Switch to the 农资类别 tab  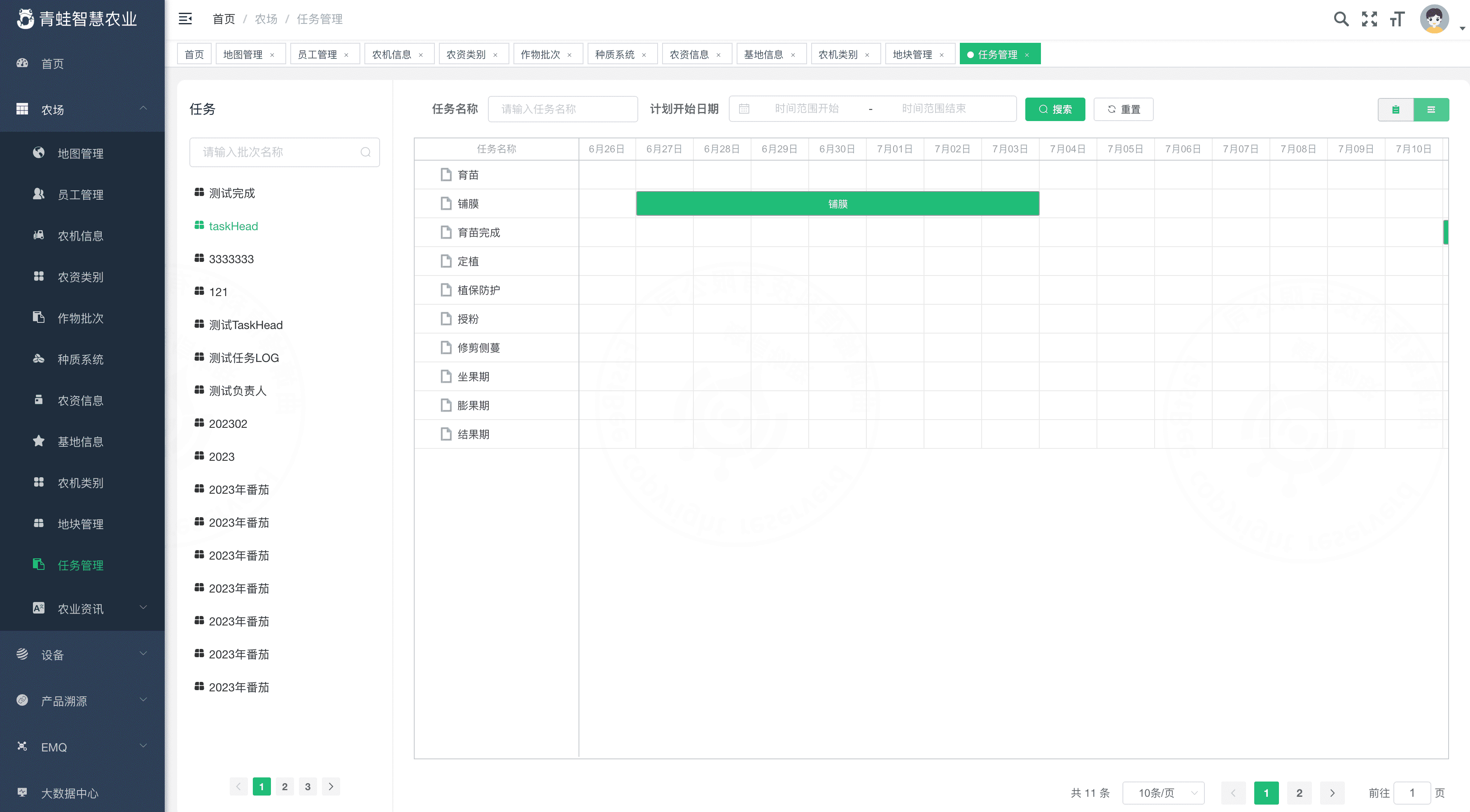(x=474, y=54)
